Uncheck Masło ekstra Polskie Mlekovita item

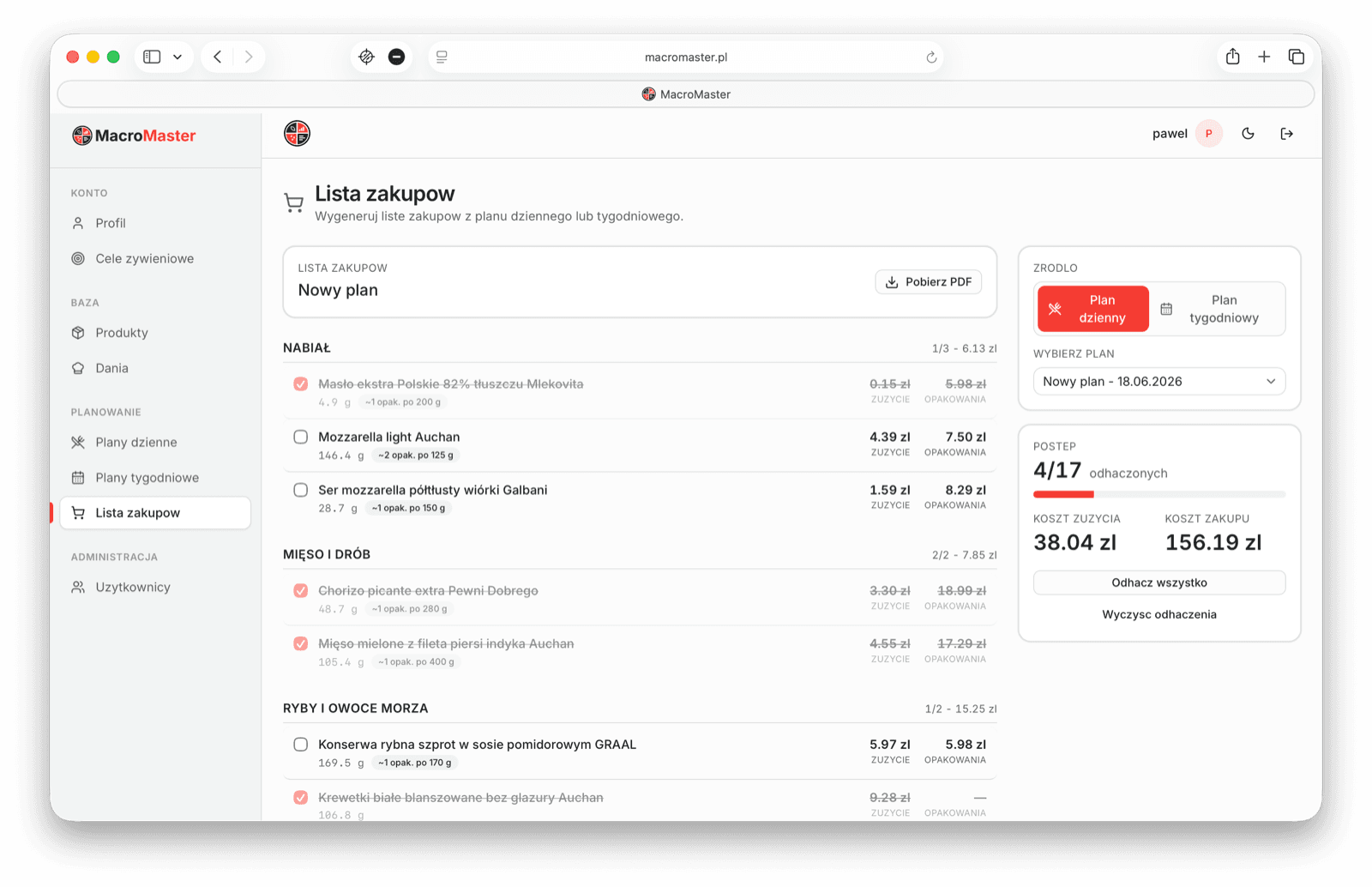coord(300,384)
